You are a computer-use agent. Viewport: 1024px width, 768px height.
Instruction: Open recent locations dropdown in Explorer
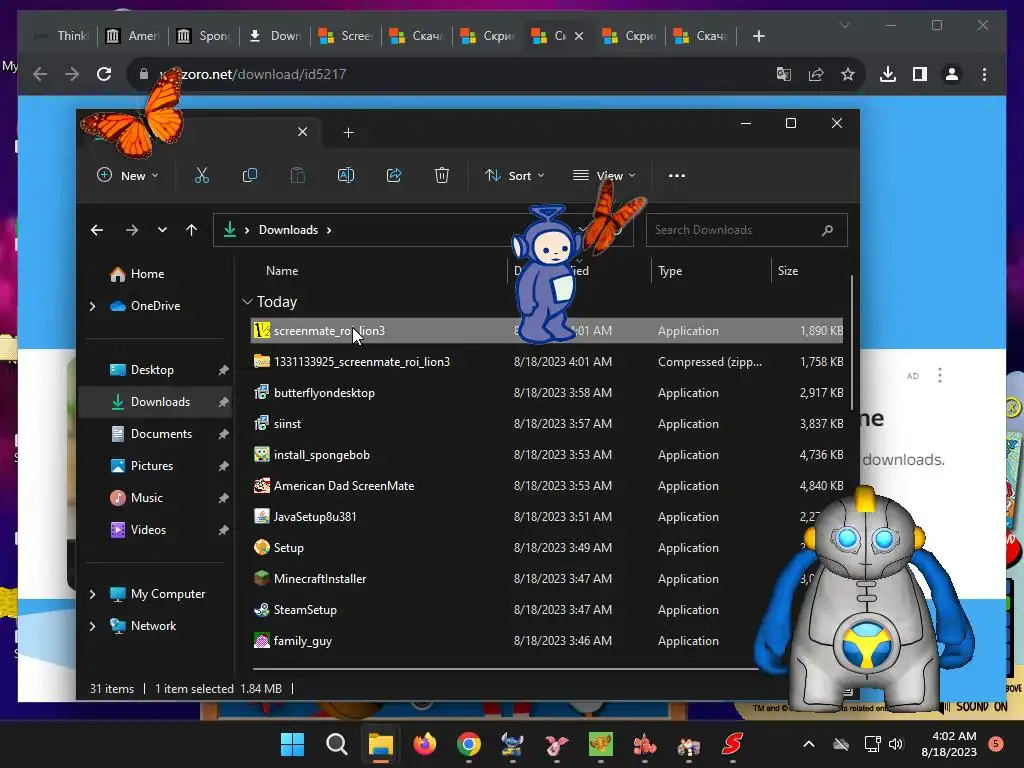162,230
